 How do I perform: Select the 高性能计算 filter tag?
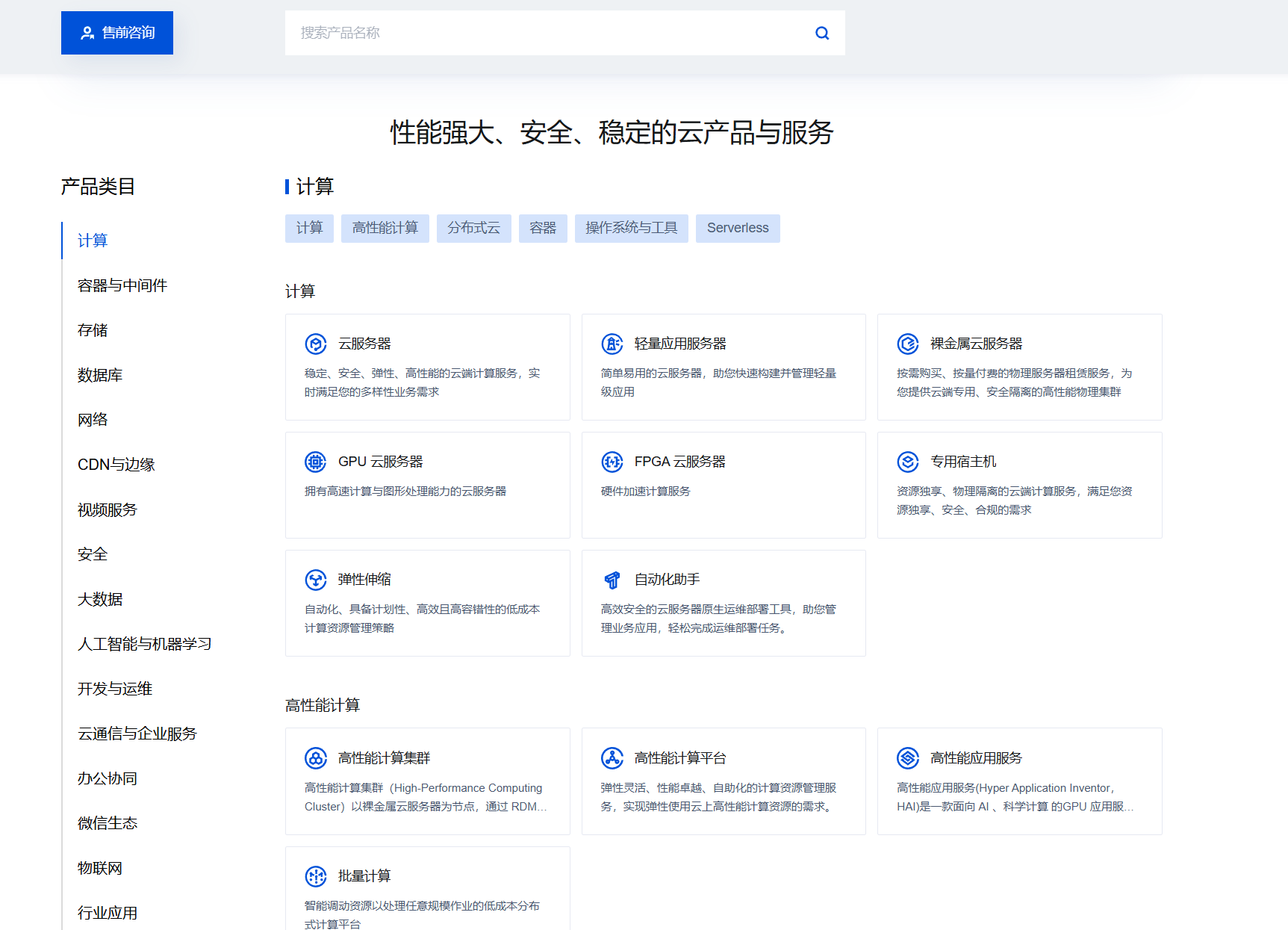[385, 229]
